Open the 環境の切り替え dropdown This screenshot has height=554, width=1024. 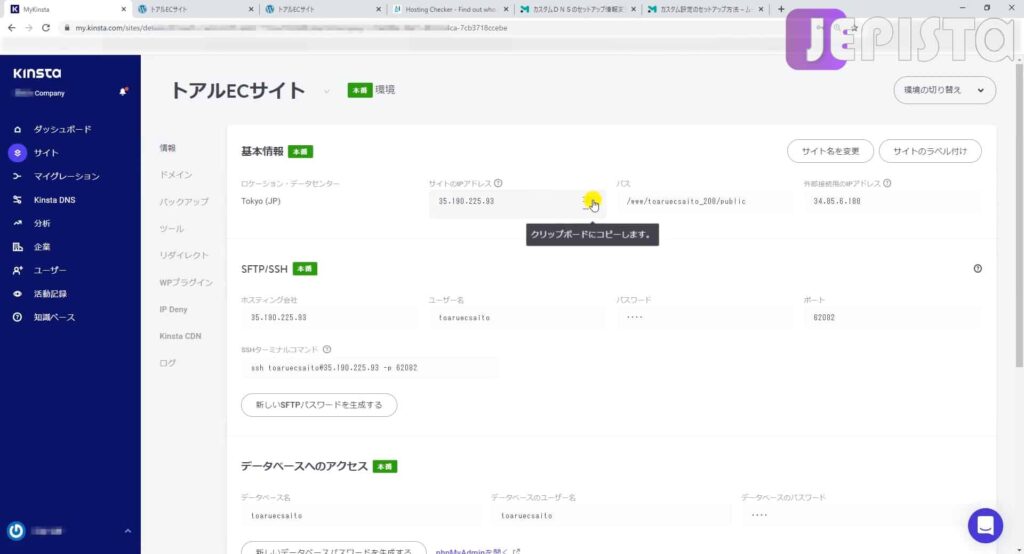pyautogui.click(x=944, y=90)
